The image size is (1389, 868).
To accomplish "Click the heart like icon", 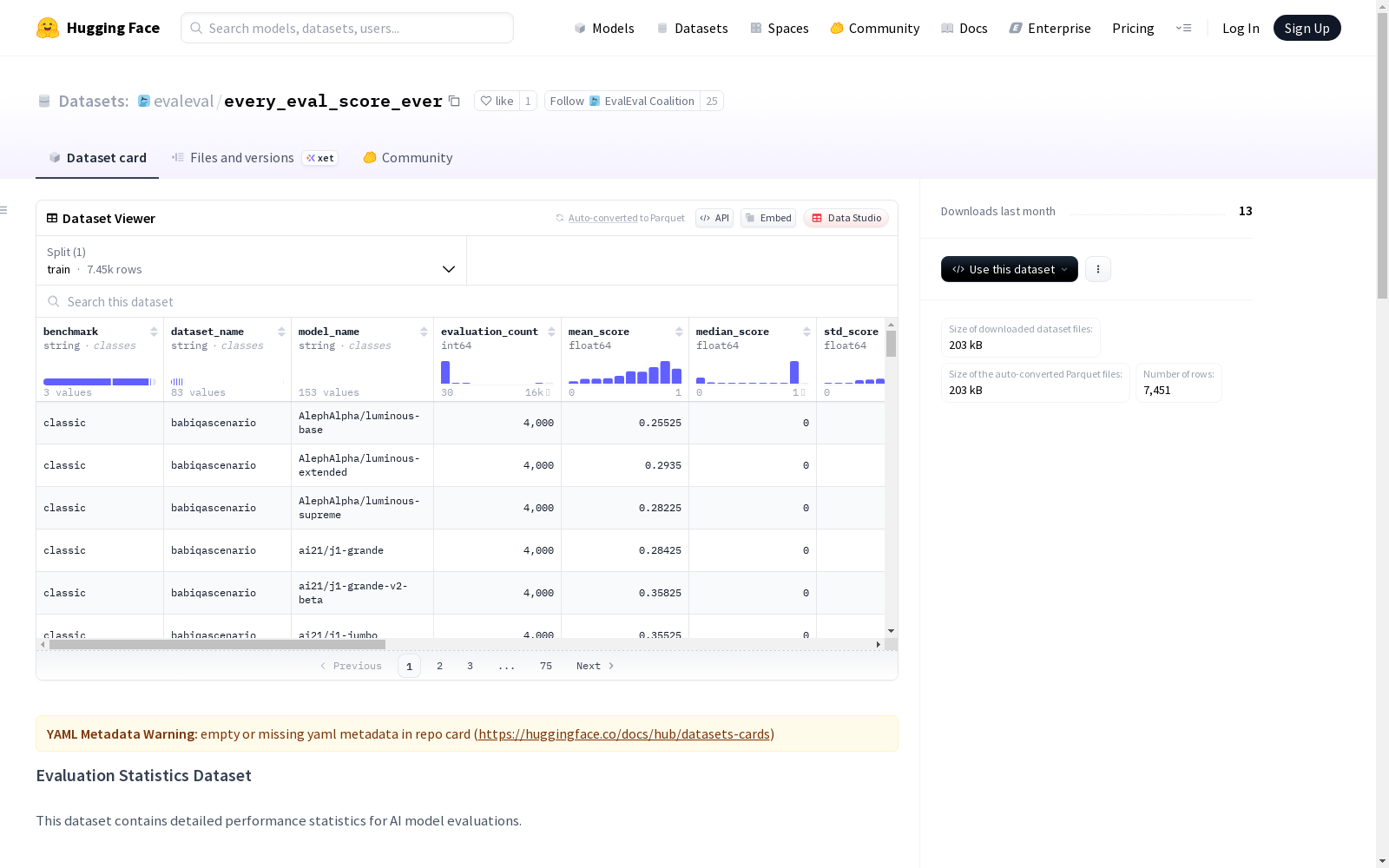I will pyautogui.click(x=486, y=101).
